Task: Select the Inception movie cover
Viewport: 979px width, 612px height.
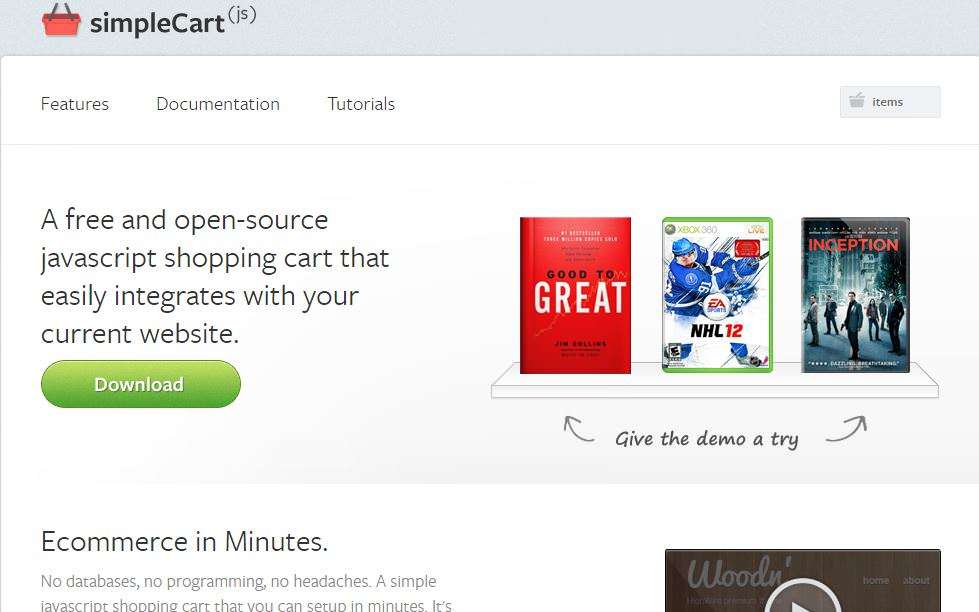Action: point(855,295)
